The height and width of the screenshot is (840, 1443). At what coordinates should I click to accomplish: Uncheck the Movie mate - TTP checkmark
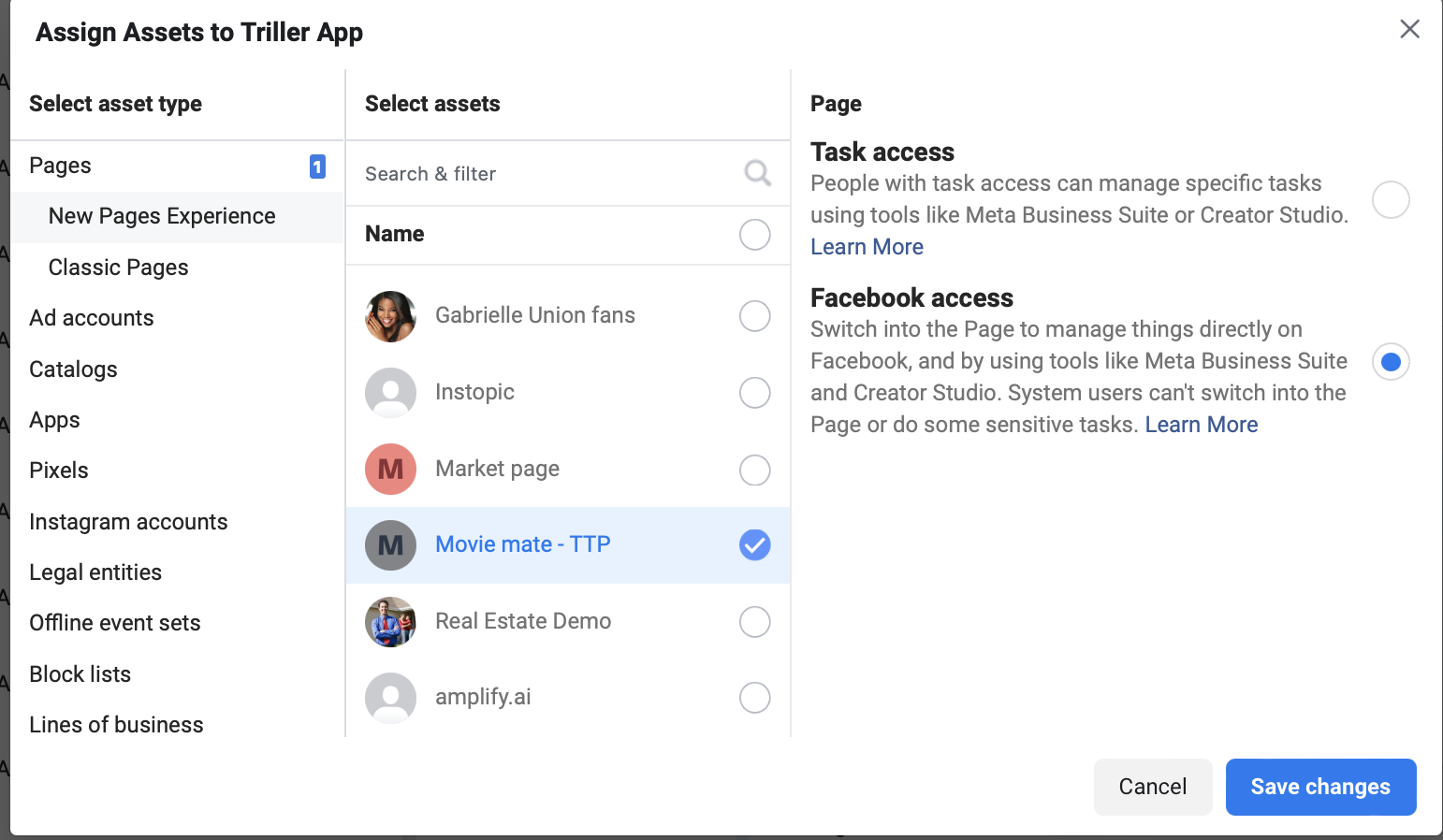click(754, 544)
